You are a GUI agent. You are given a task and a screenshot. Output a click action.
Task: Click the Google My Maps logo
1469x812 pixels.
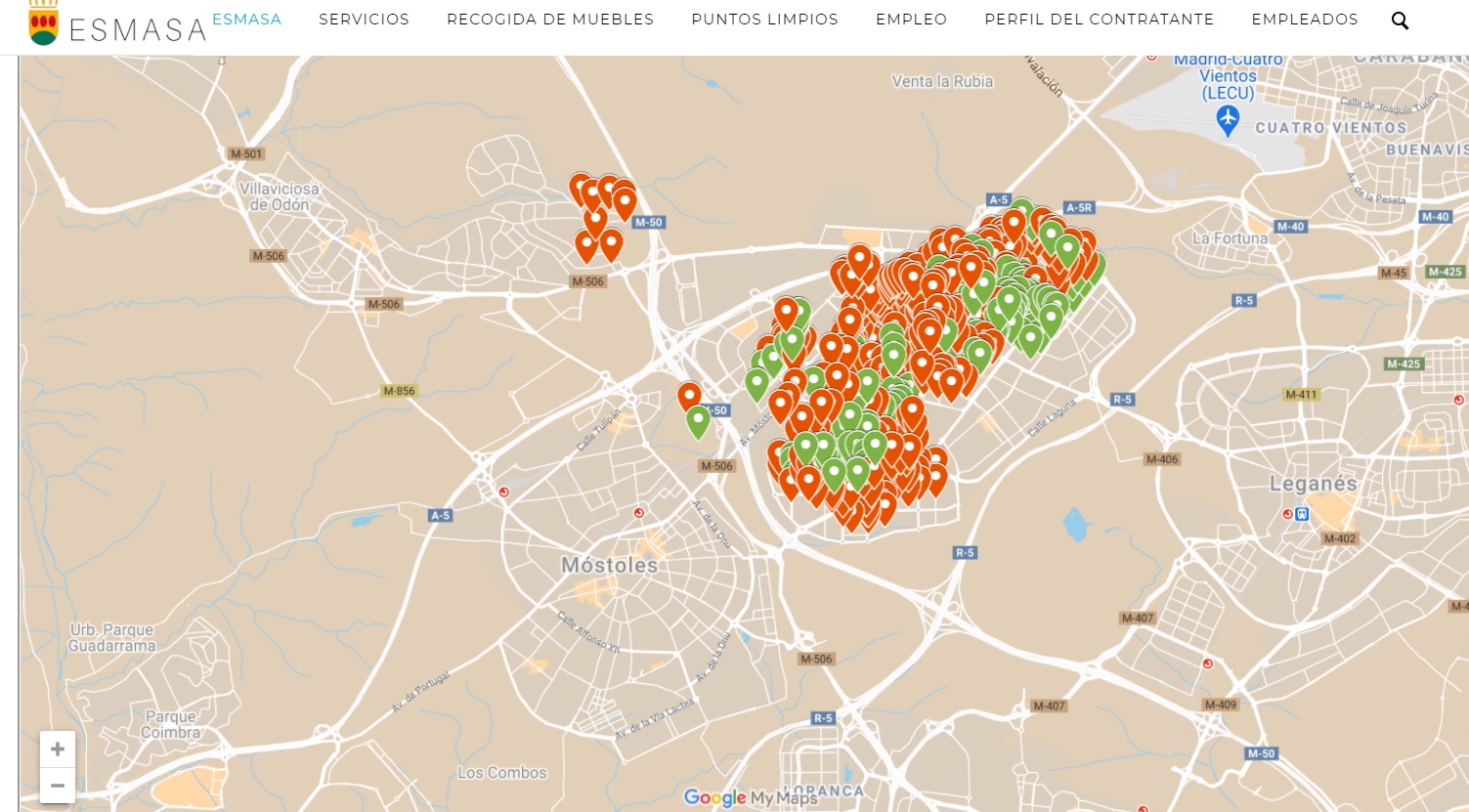[750, 797]
